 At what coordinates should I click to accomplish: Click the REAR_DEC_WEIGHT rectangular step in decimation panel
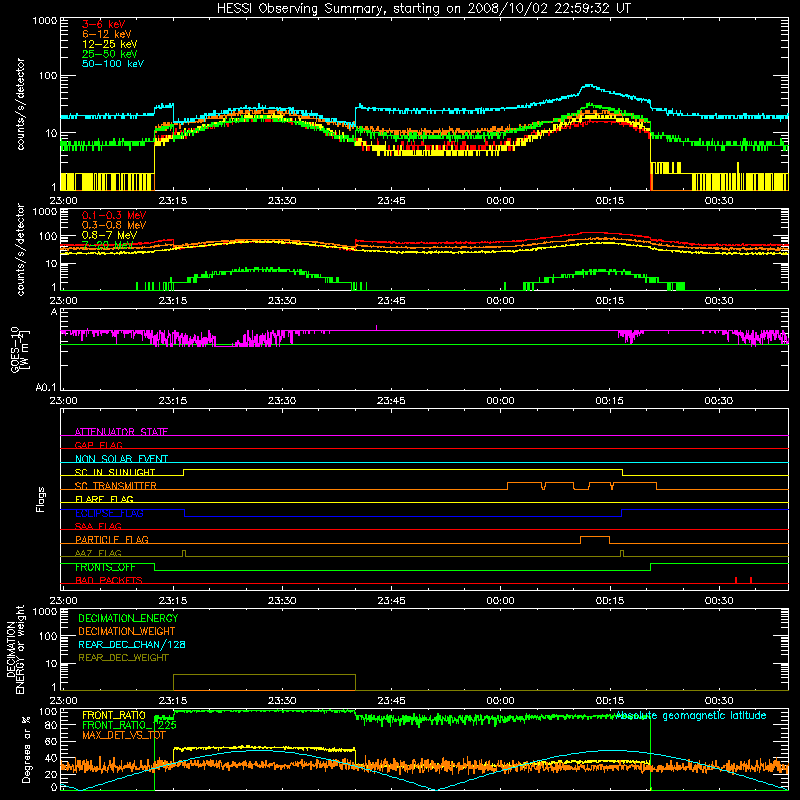pyautogui.click(x=264, y=682)
